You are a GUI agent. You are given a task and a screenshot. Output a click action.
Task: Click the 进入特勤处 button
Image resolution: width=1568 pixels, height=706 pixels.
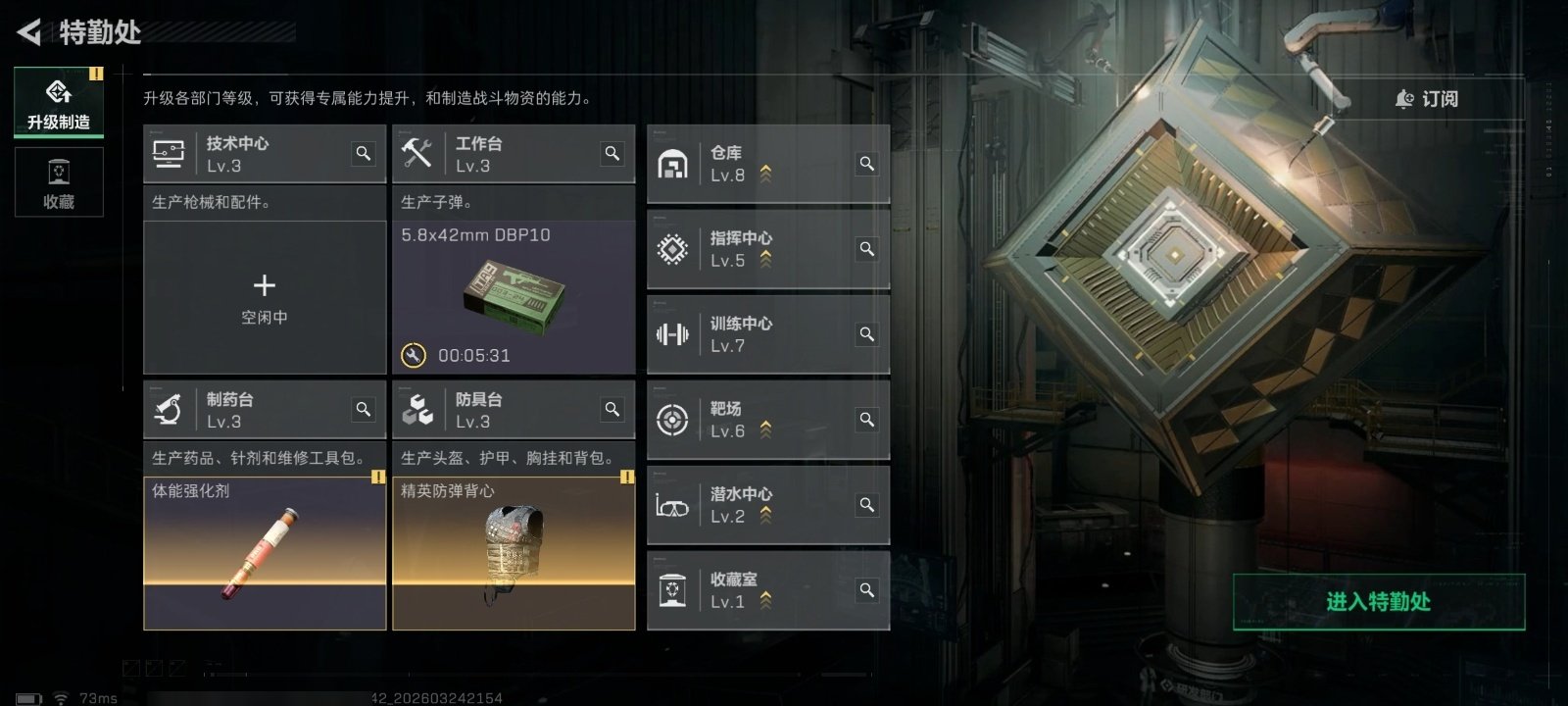1379,602
